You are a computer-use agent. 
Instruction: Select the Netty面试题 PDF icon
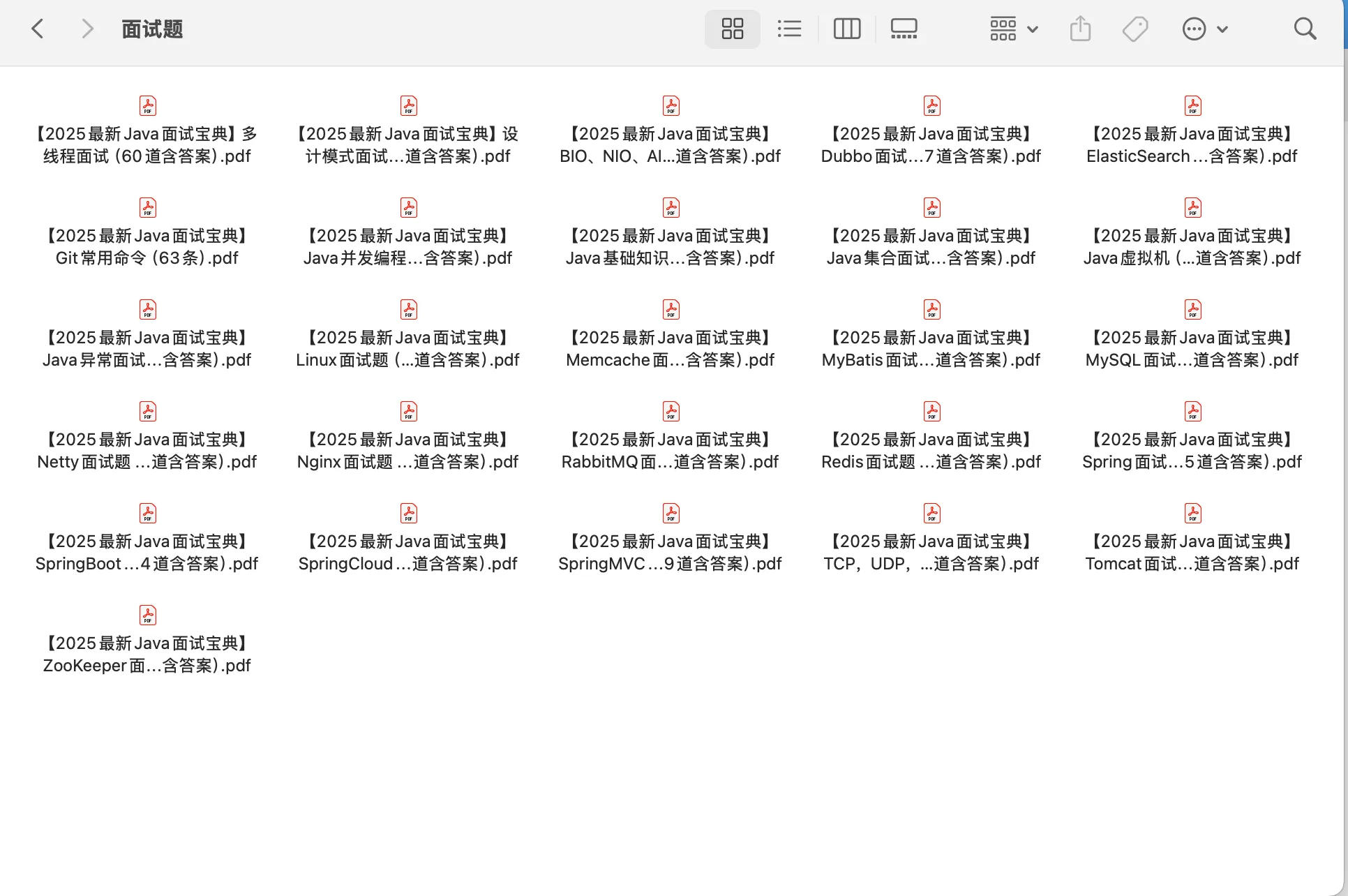147,411
